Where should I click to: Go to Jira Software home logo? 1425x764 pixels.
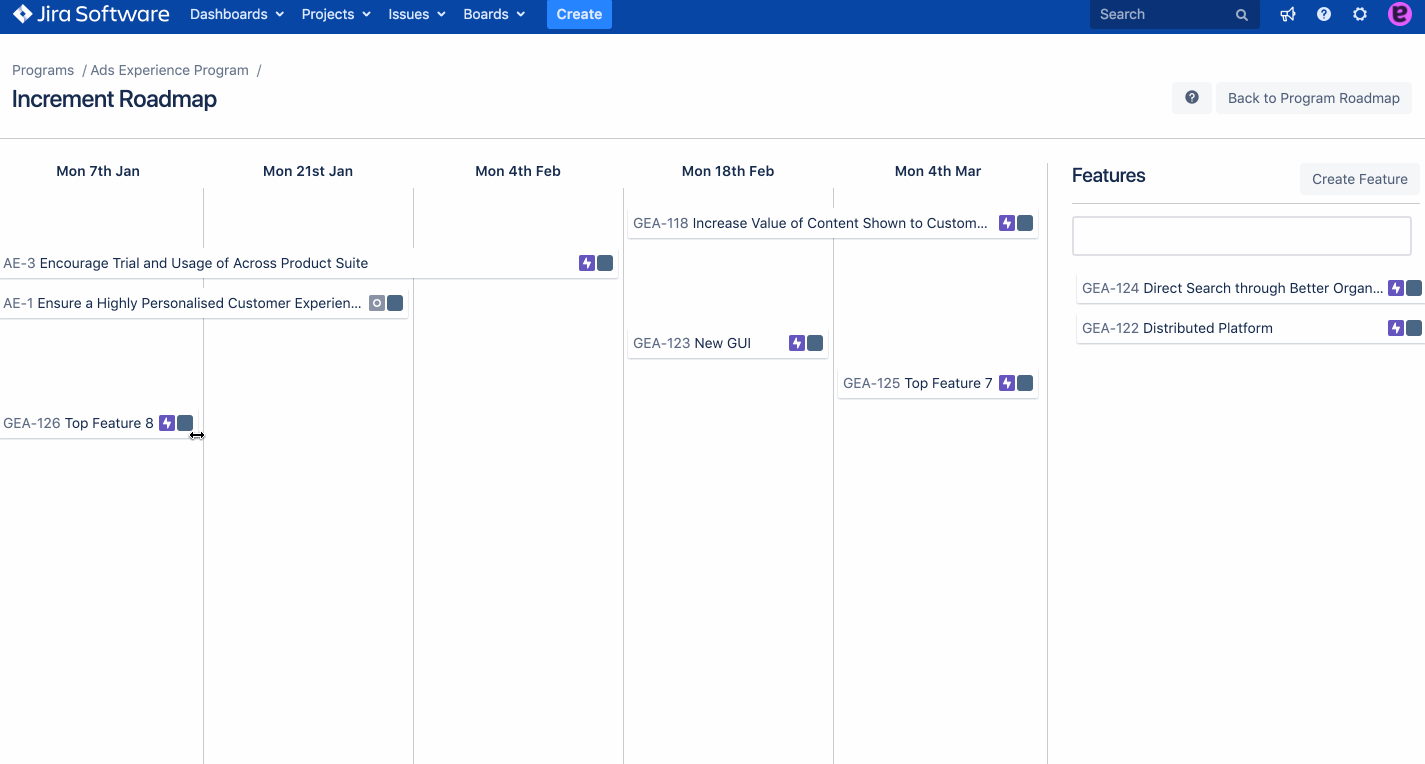pos(91,14)
